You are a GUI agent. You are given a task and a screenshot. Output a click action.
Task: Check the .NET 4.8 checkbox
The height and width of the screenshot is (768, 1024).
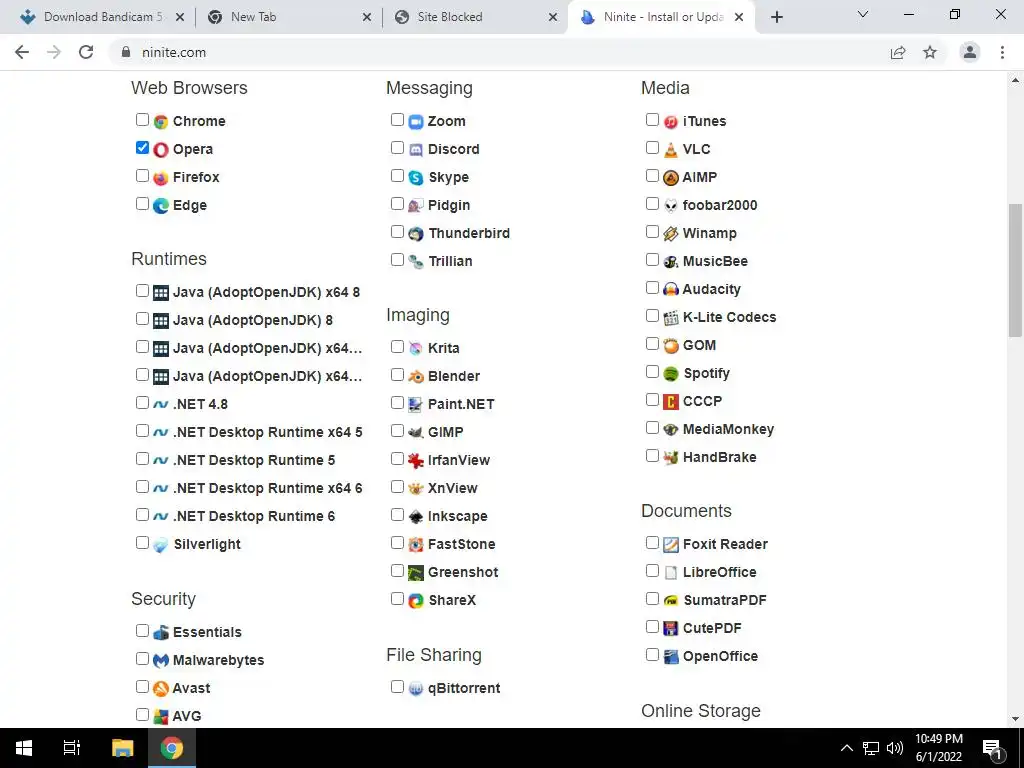tap(142, 402)
